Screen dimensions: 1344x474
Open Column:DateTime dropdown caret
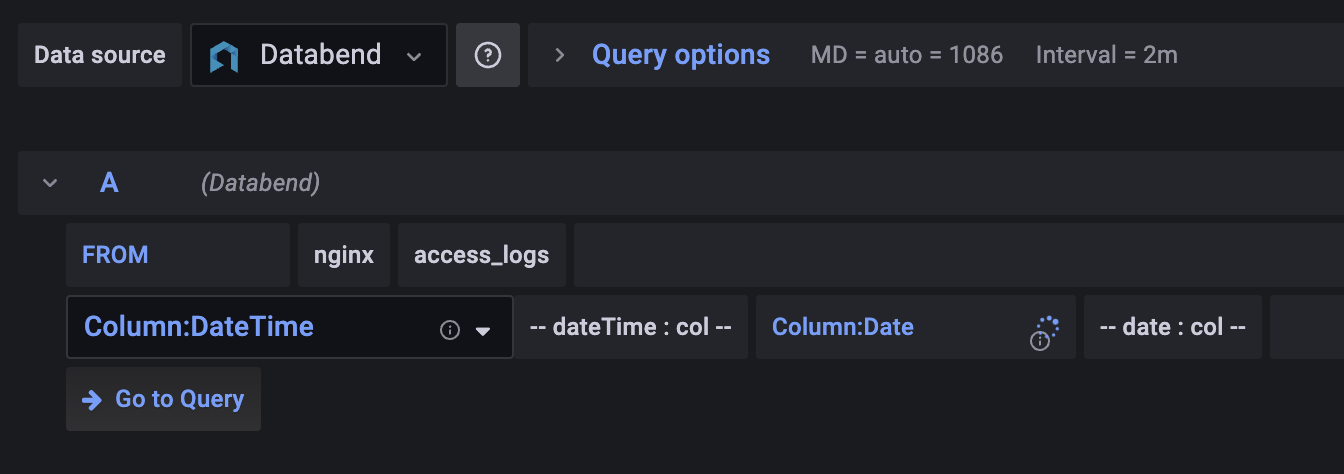pyautogui.click(x=483, y=331)
